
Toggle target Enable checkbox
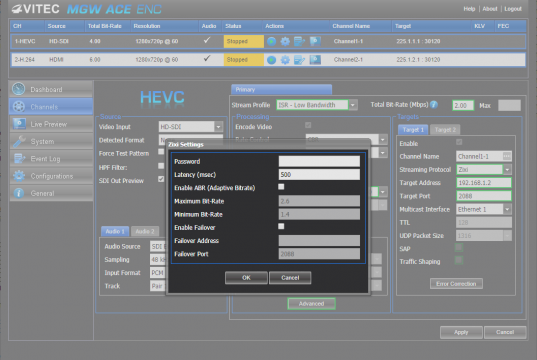point(459,142)
